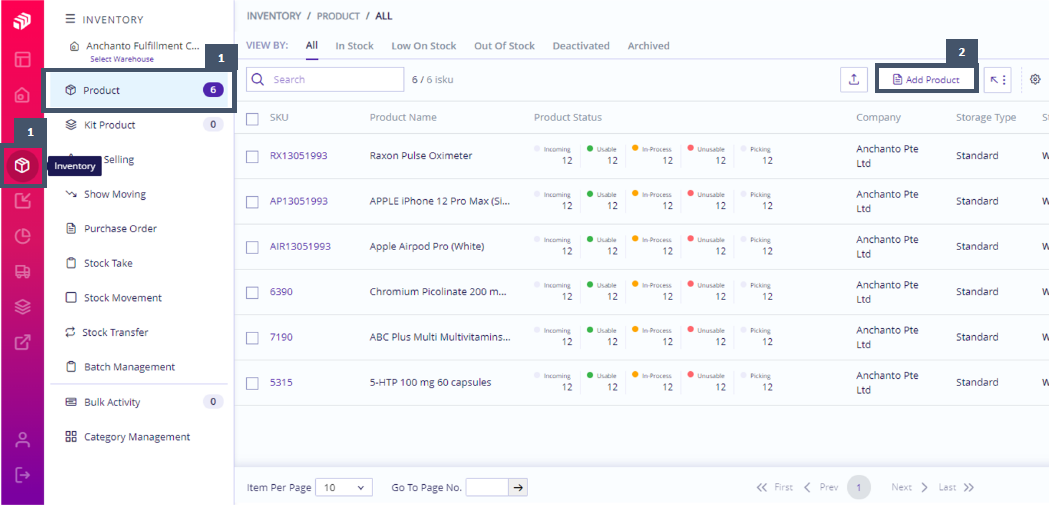The height and width of the screenshot is (507, 1052).
Task: Open the inbound arrow box icon in sidebar
Action: point(22,200)
